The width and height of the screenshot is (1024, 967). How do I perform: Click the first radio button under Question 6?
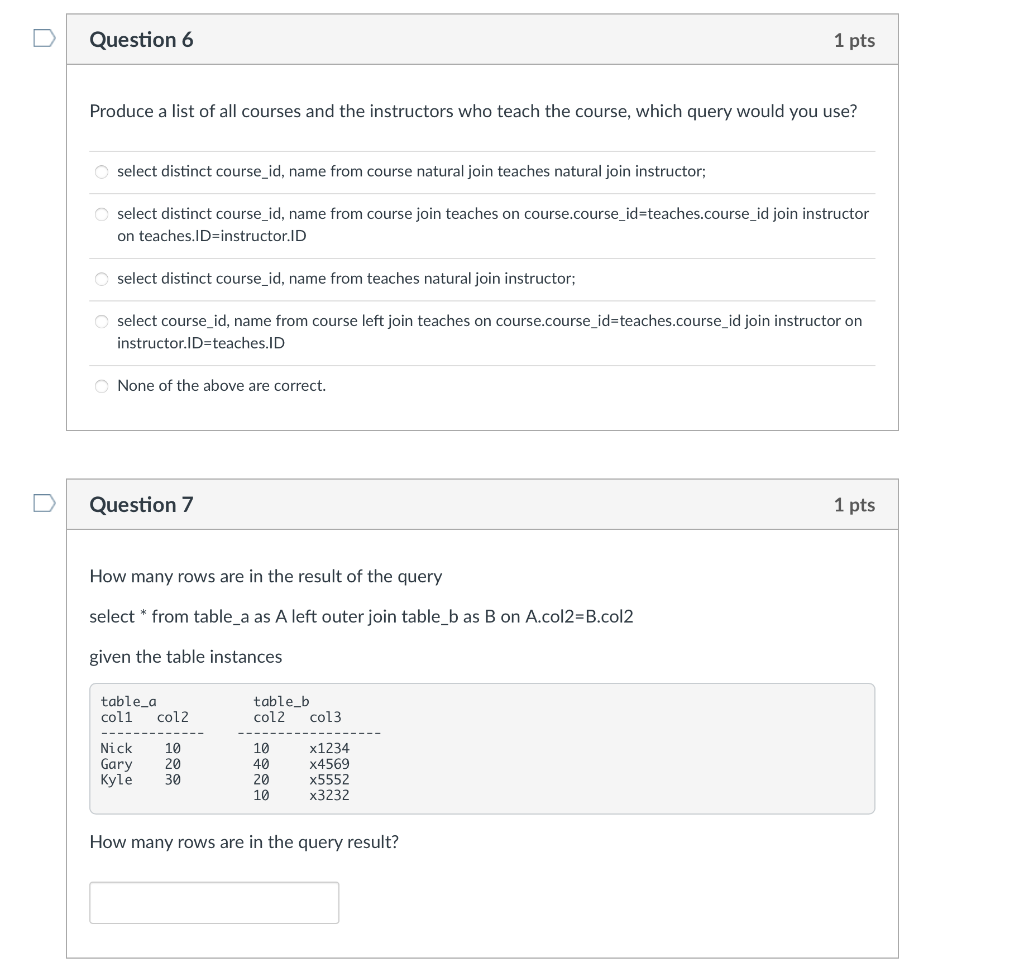pyautogui.click(x=101, y=171)
